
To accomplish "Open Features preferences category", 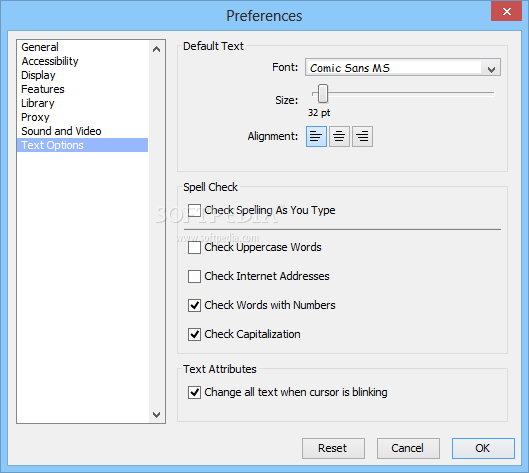I will (x=82, y=89).
